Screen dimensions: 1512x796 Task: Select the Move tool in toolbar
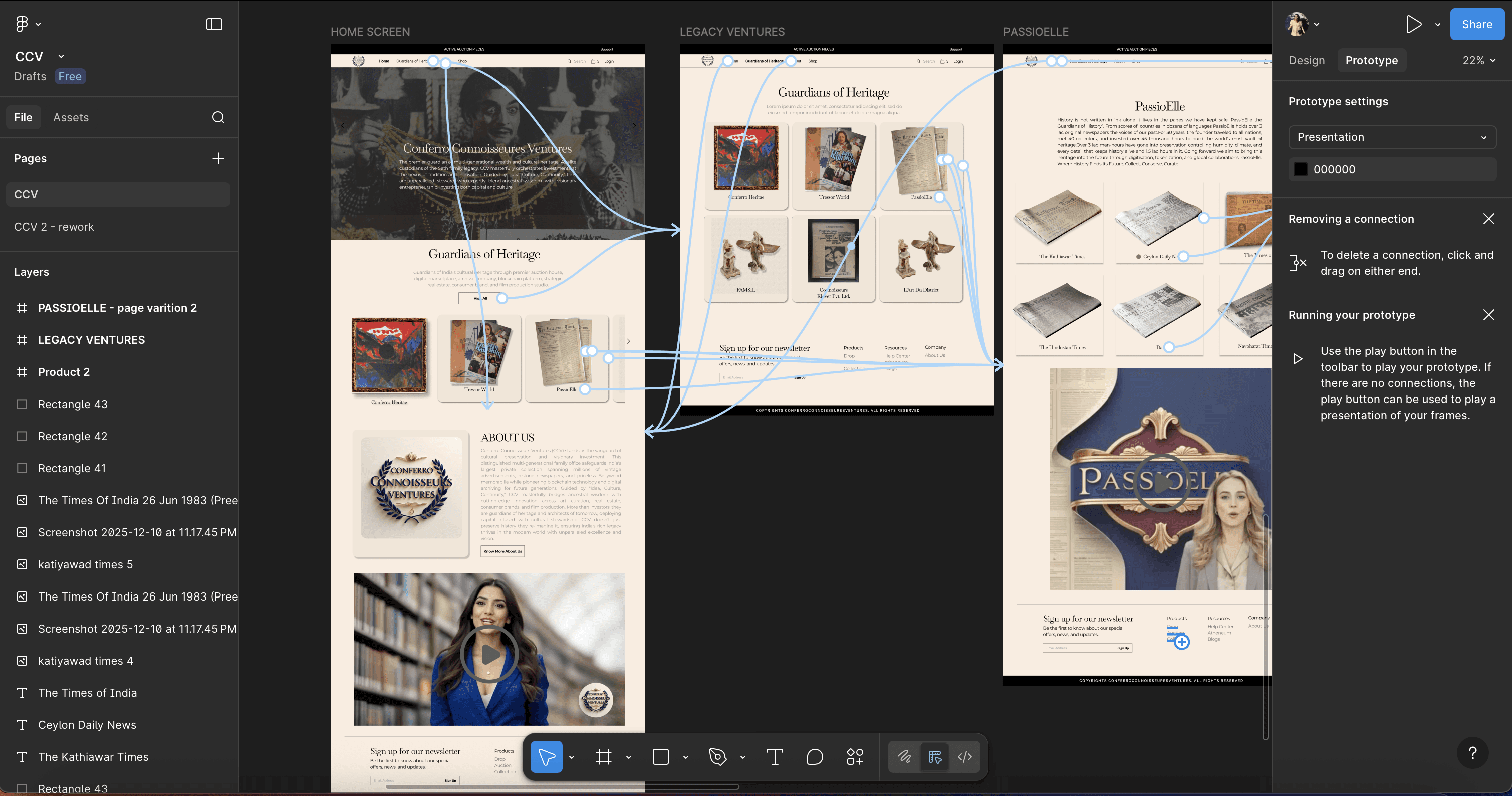[x=546, y=756]
